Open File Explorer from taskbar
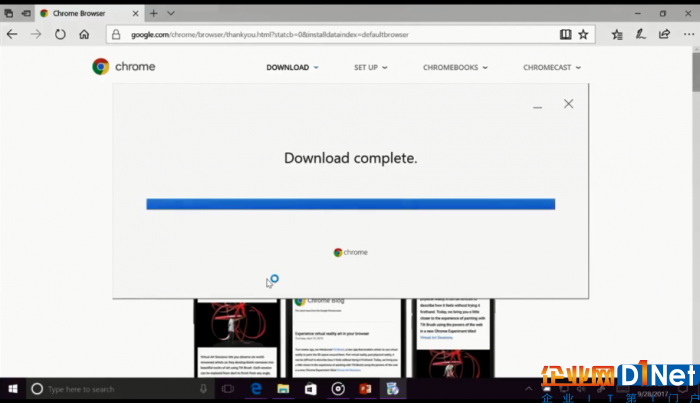Screen dimensions: 700x403 pos(283,389)
